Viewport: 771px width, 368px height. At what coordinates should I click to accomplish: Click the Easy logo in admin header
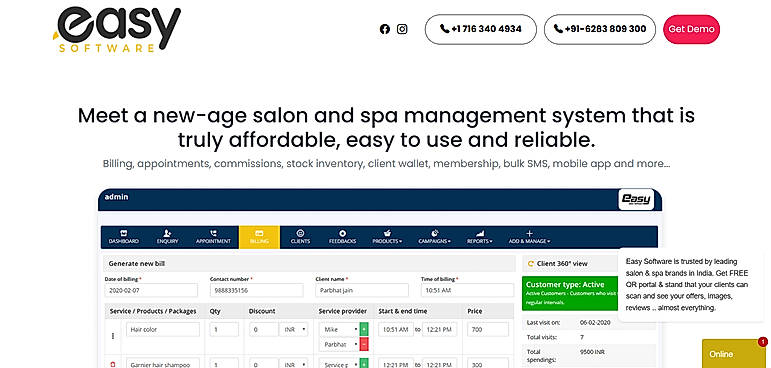(636, 199)
